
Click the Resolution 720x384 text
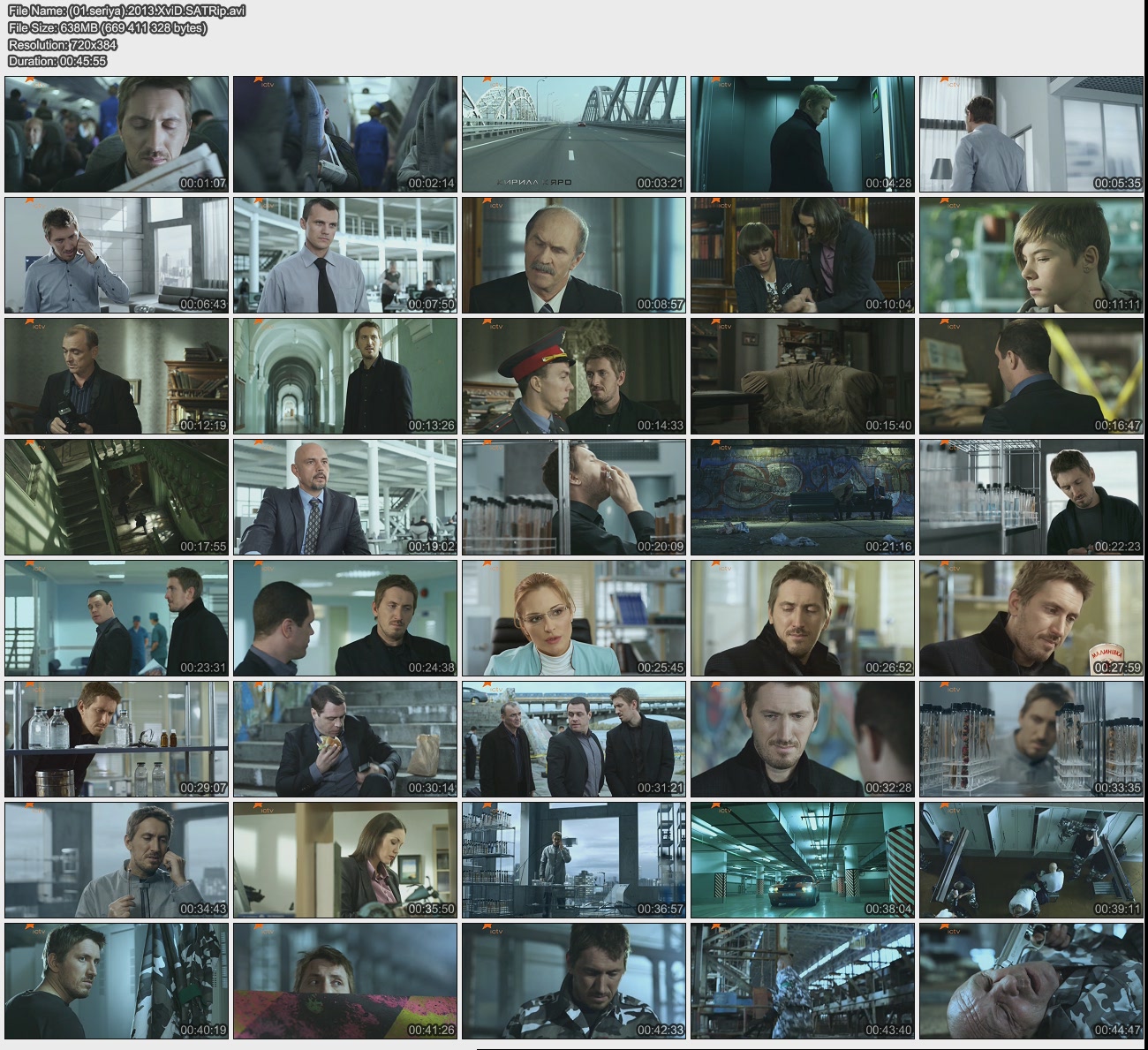click(63, 44)
